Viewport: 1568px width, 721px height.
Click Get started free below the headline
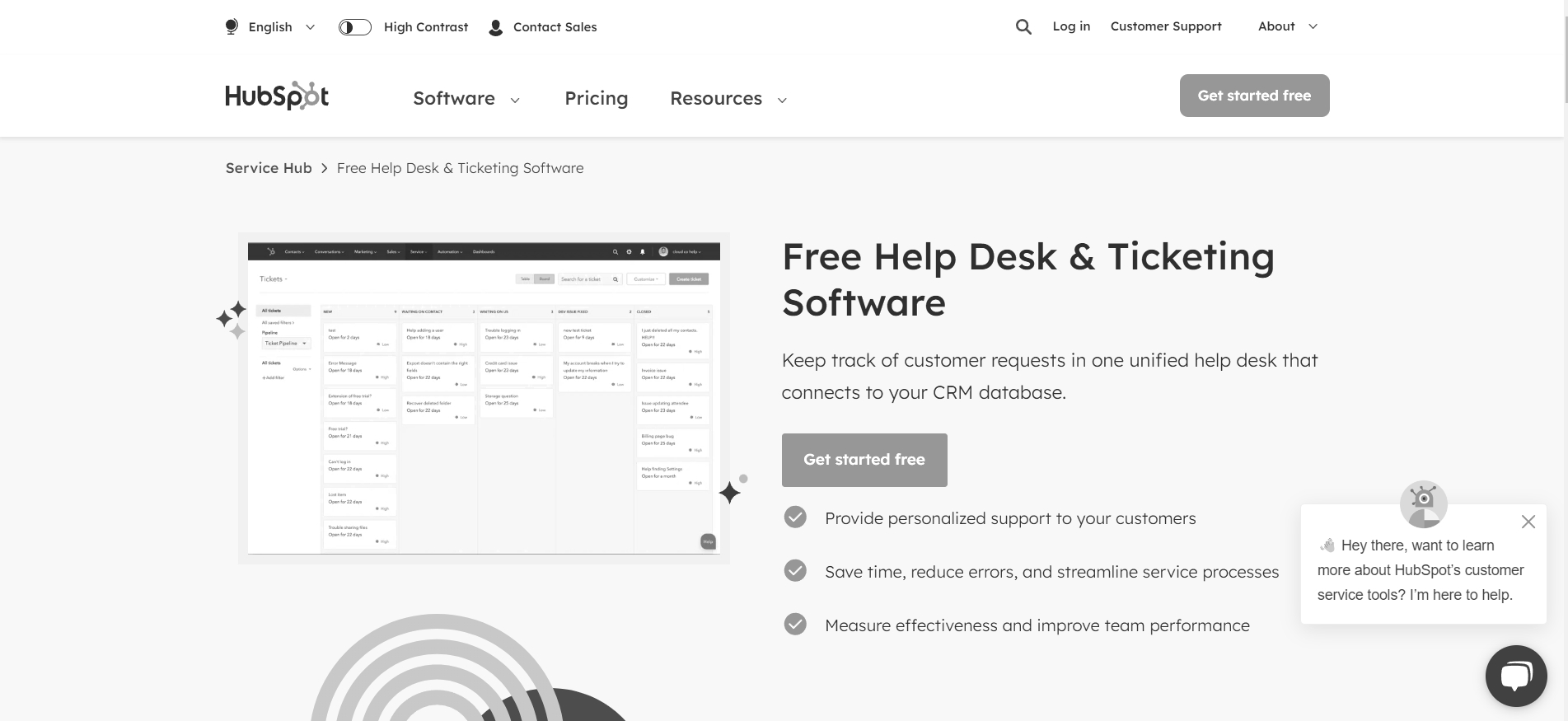click(864, 460)
